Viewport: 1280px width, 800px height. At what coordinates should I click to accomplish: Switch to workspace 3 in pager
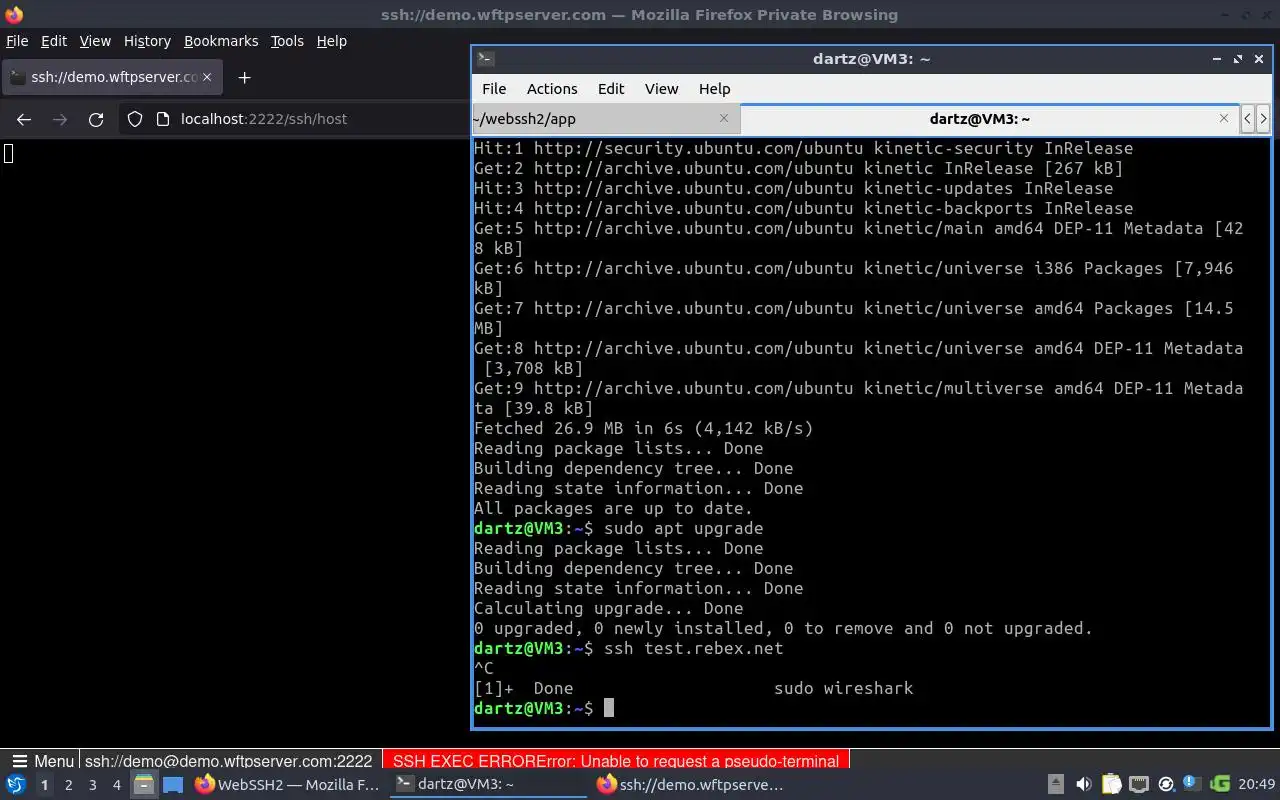pos(92,785)
